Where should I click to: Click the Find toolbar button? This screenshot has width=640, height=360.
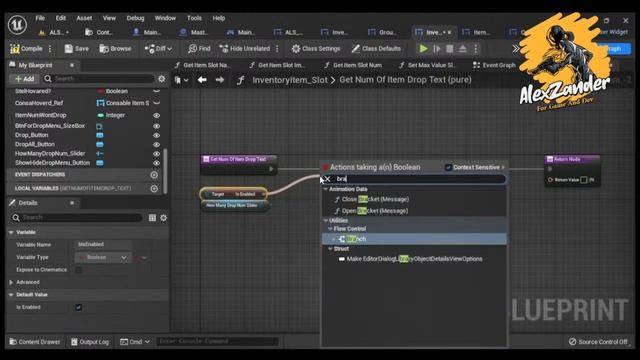(199, 49)
